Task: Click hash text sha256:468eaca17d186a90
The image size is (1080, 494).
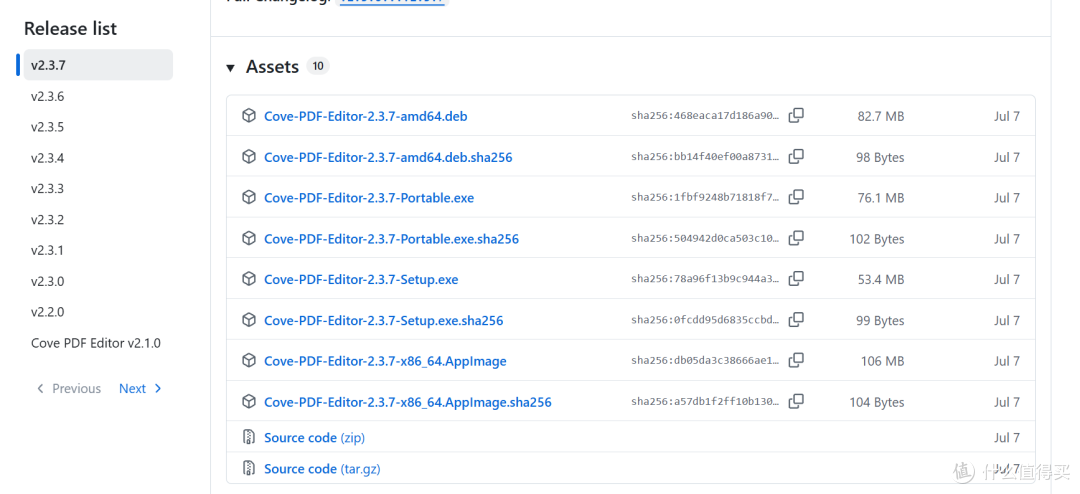Action: pos(705,116)
